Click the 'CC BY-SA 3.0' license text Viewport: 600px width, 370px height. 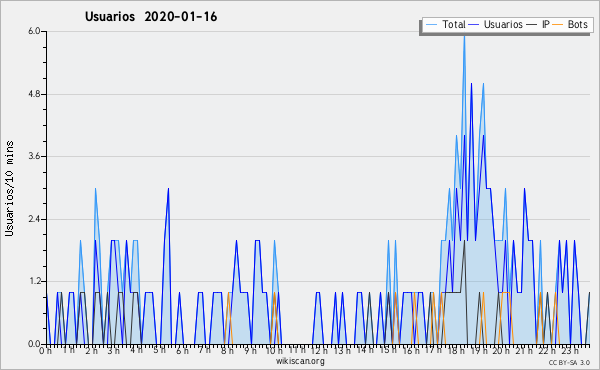[x=569, y=362]
